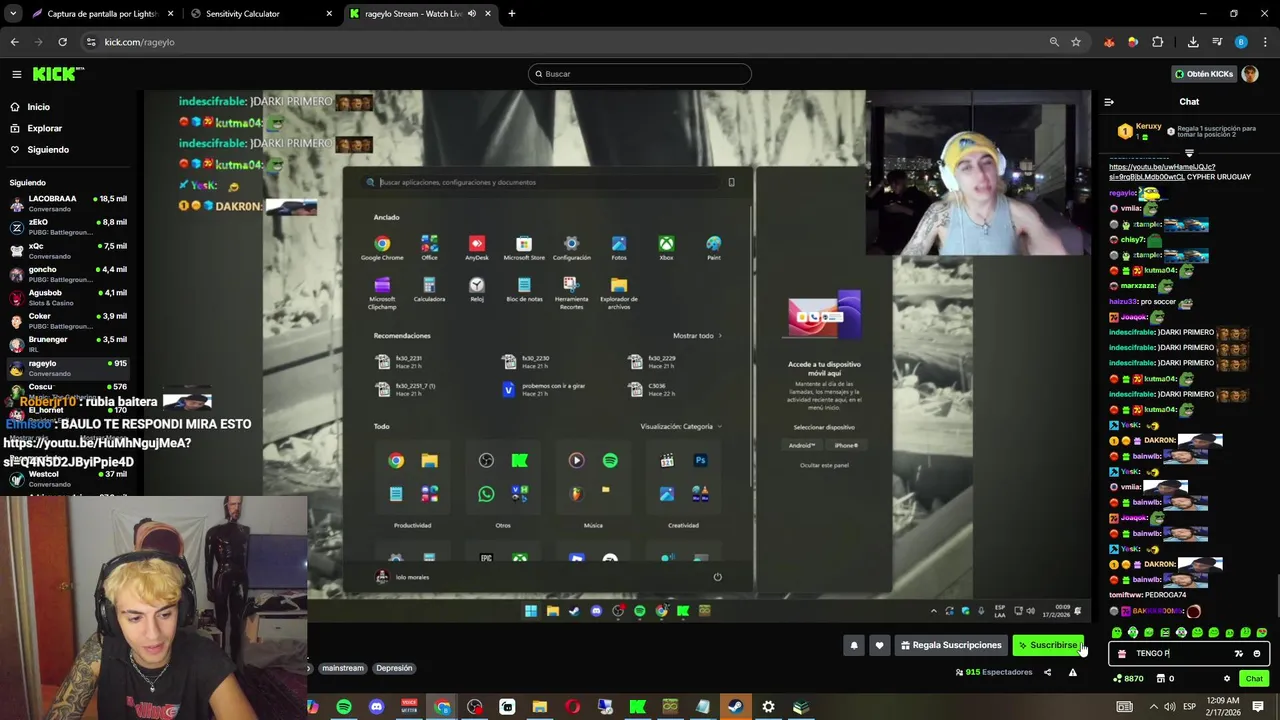This screenshot has height=720, width=1280.
Task: Send message with the green Chat button
Action: pyautogui.click(x=1254, y=679)
